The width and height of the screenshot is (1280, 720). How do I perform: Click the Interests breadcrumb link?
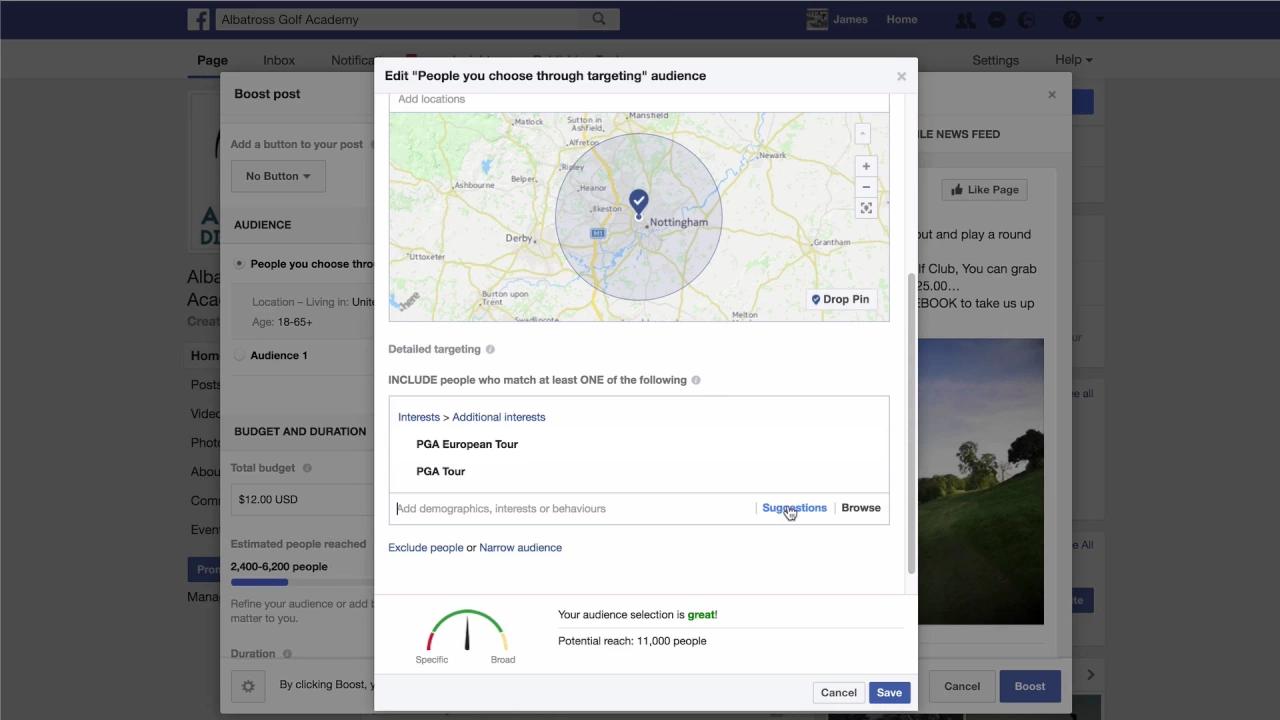tap(419, 417)
